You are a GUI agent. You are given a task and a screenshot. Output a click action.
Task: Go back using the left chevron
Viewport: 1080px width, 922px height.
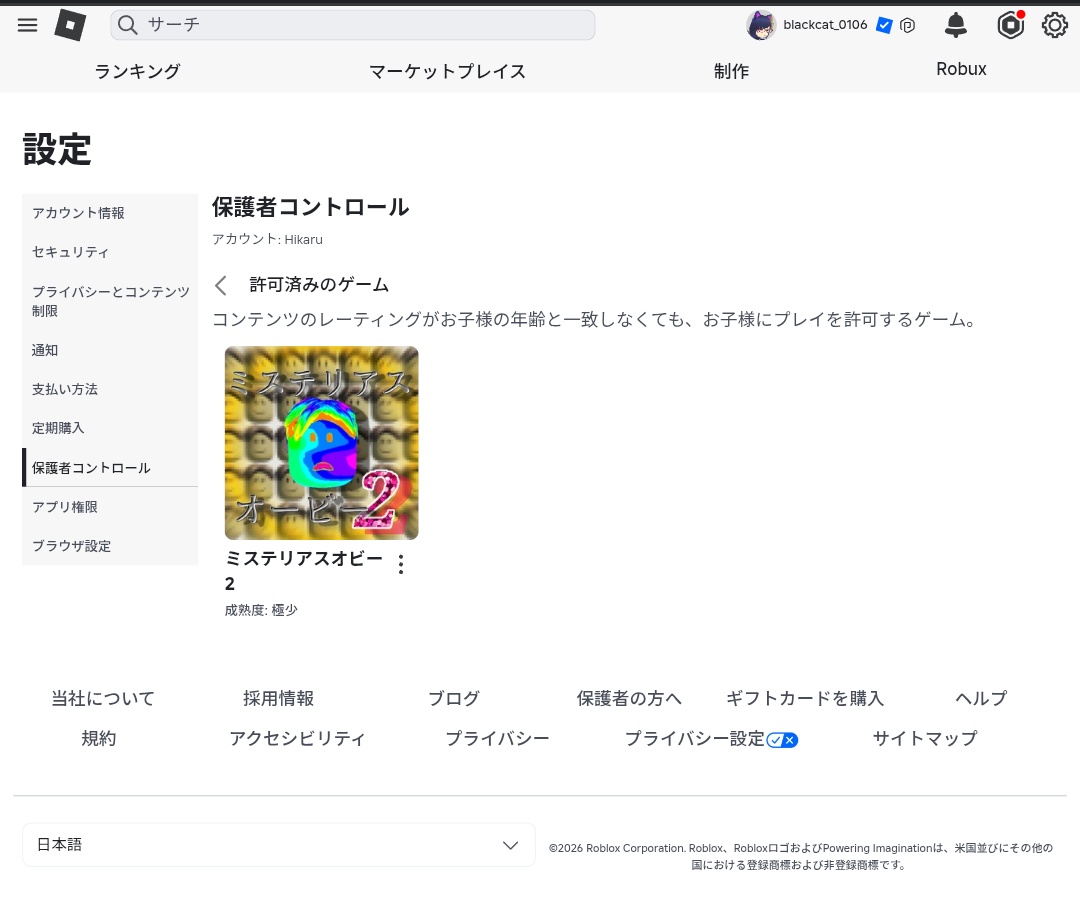tap(220, 285)
